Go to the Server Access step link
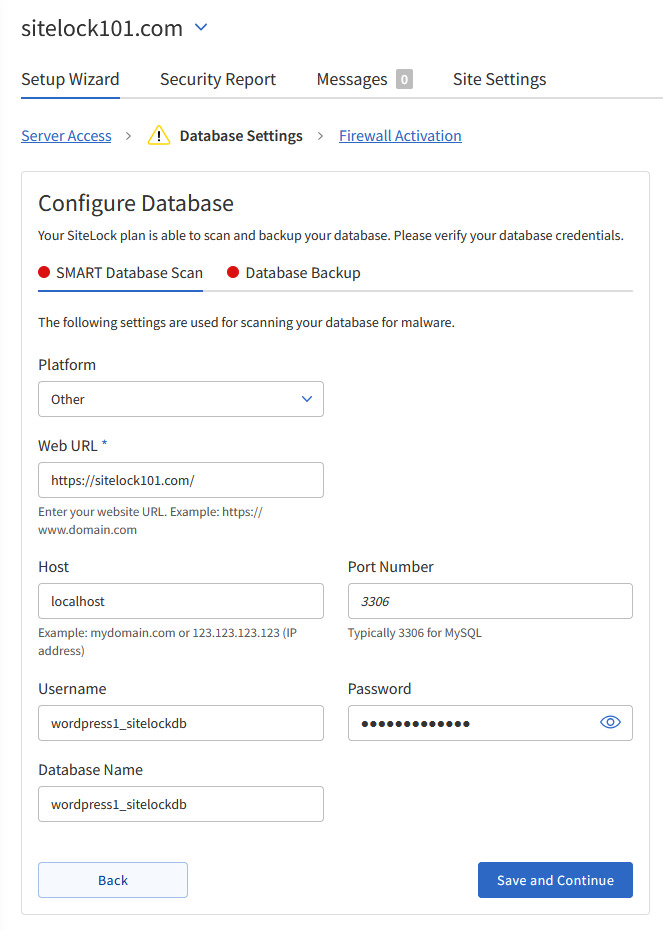Screen dimensions: 663x930 (x=66, y=136)
